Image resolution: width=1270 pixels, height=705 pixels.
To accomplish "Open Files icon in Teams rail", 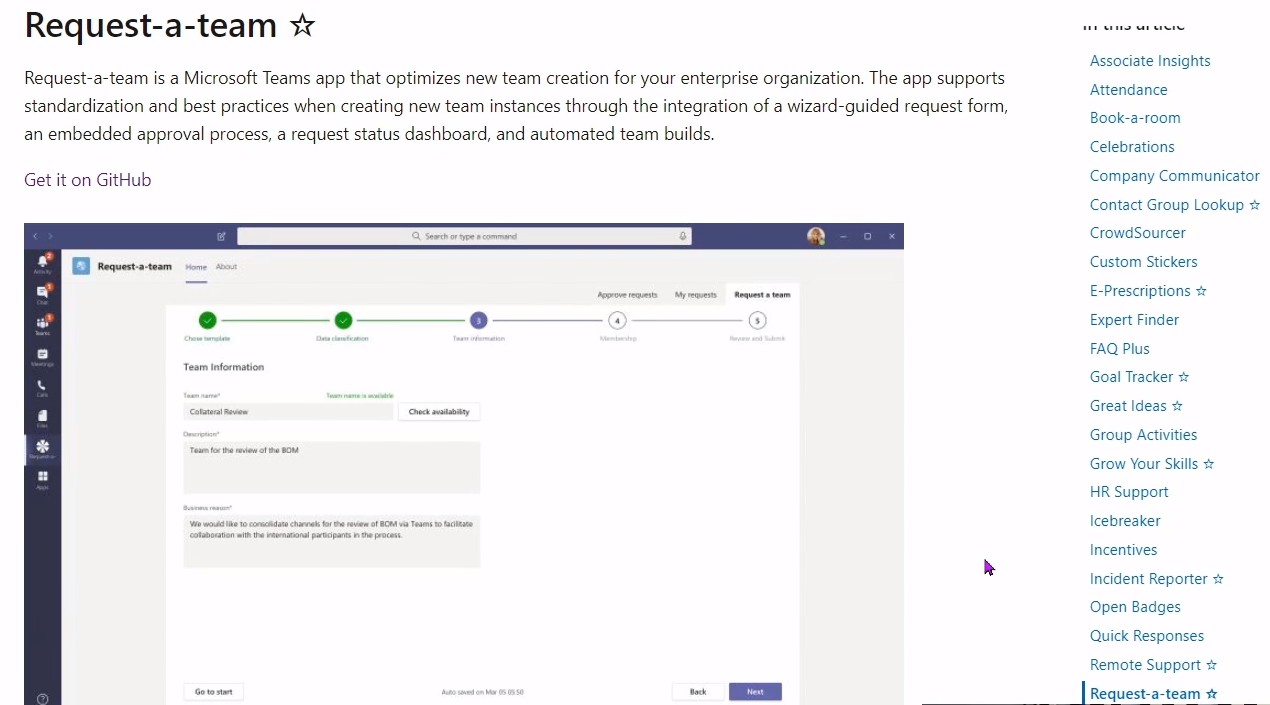I will click(42, 418).
